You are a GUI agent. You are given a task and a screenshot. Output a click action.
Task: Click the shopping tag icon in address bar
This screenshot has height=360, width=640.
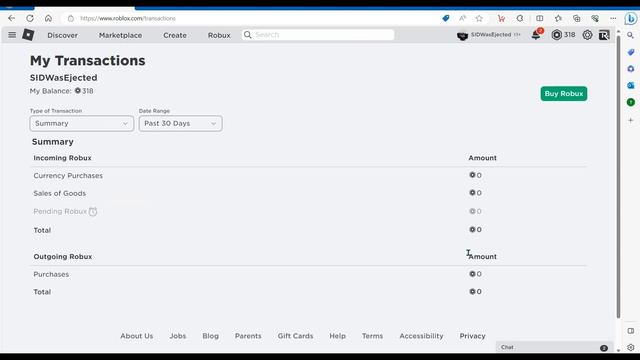[446, 18]
